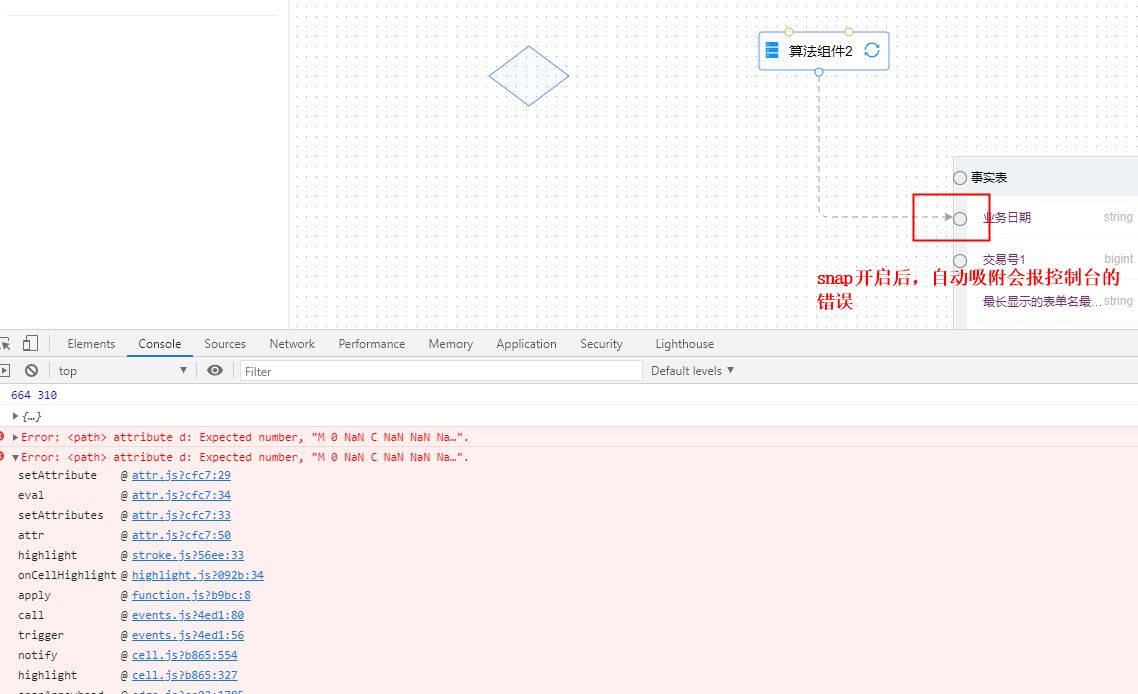Click the error icon on second error row
This screenshot has height=694, width=1138.
(x=2, y=457)
